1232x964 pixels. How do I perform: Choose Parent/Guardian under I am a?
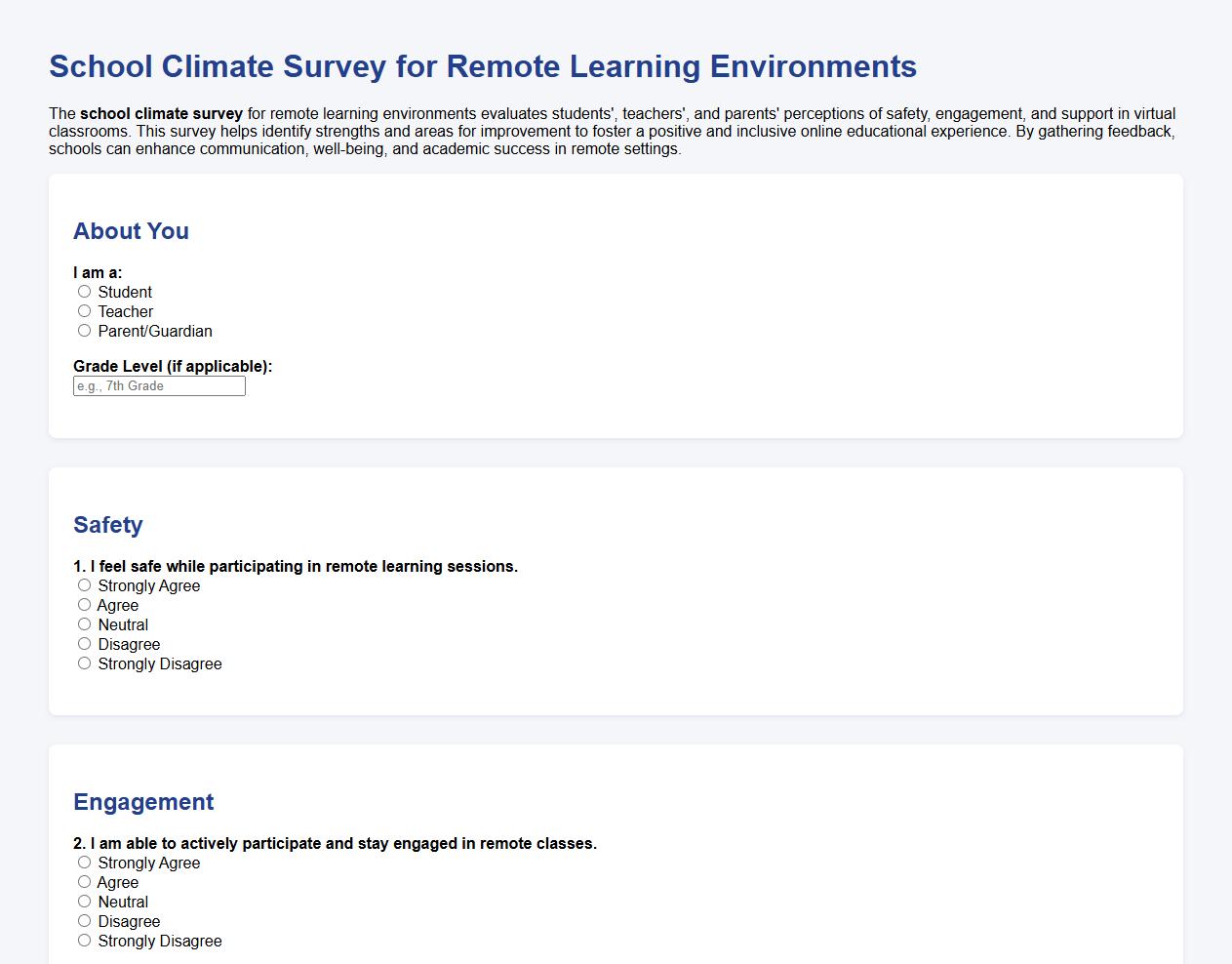coord(84,330)
